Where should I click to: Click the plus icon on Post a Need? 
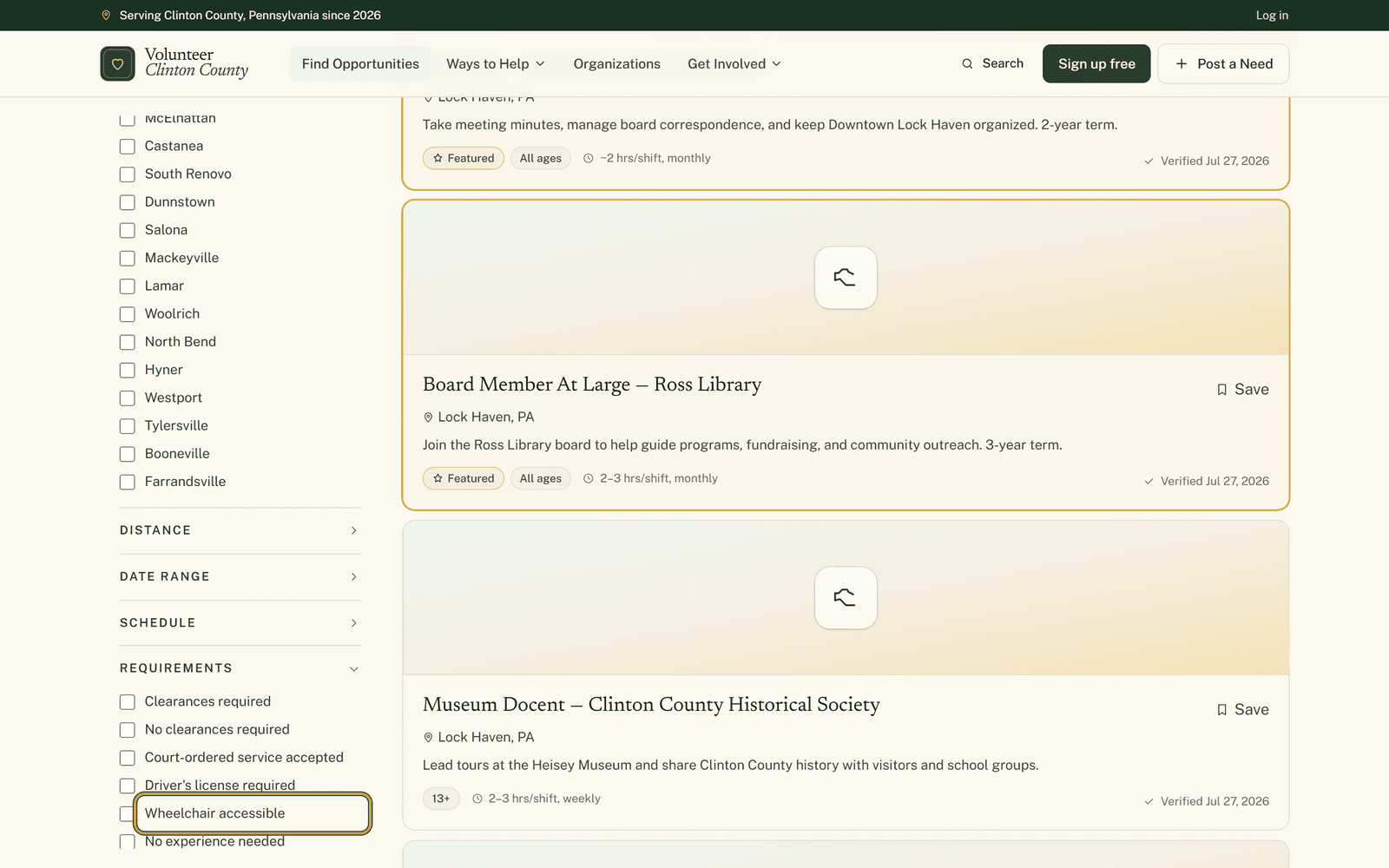tap(1181, 63)
